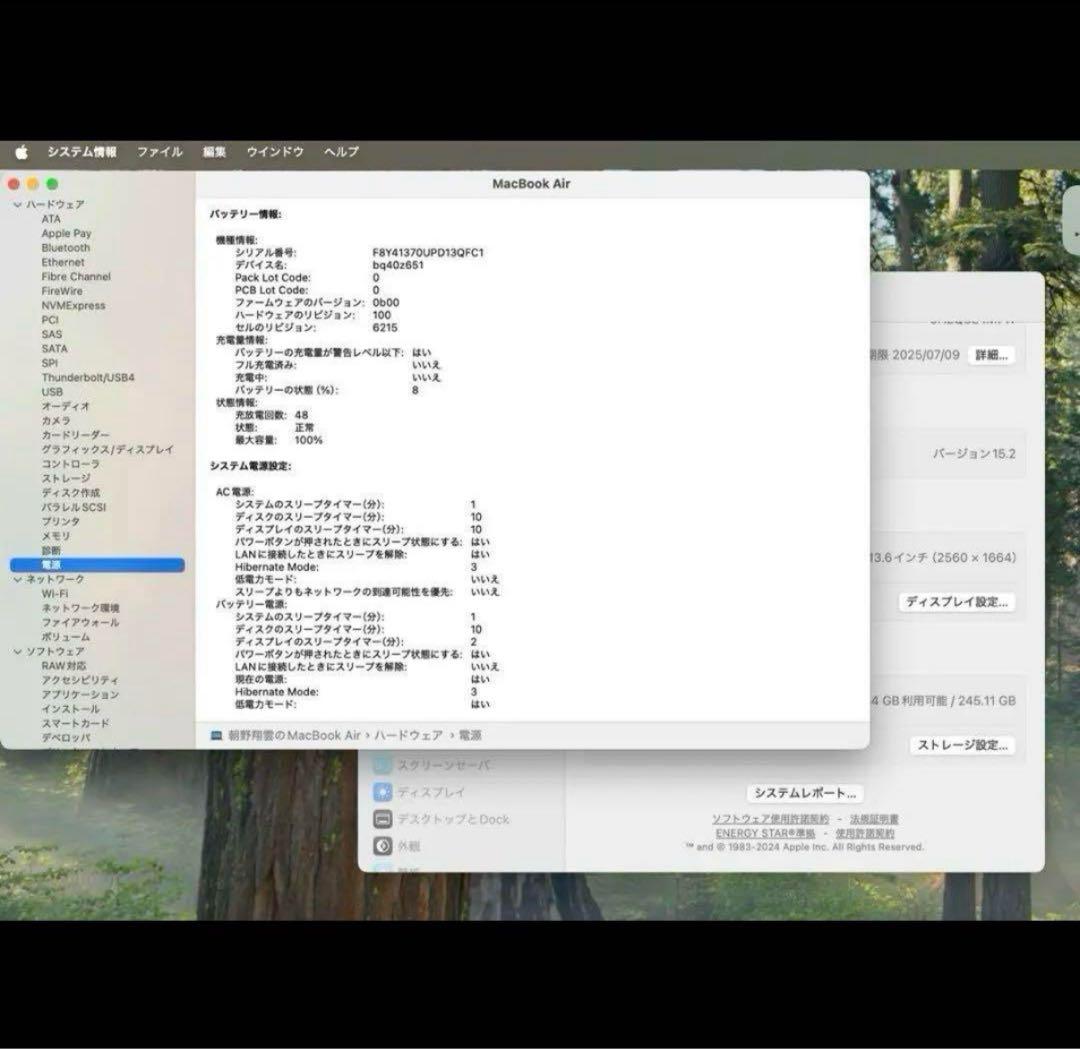The width and height of the screenshot is (1080, 1049).
Task: Click the ディスプレイ icon in settings sidebar
Action: tap(382, 792)
